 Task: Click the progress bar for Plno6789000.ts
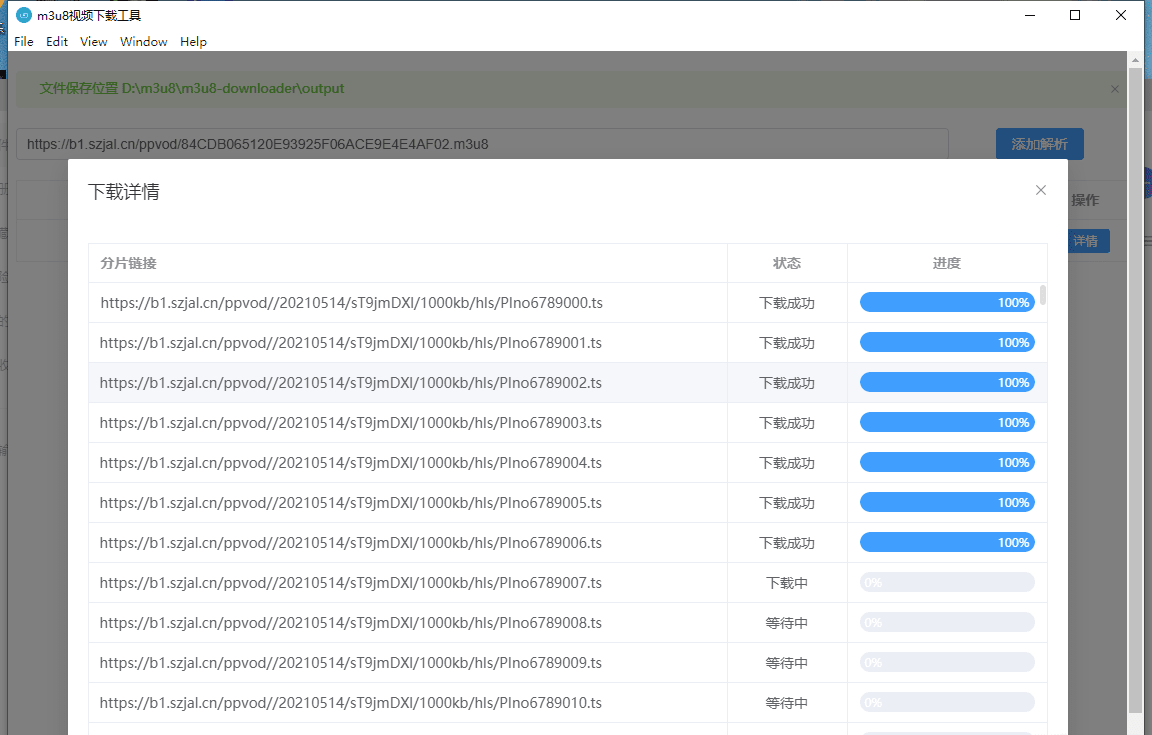coord(946,303)
